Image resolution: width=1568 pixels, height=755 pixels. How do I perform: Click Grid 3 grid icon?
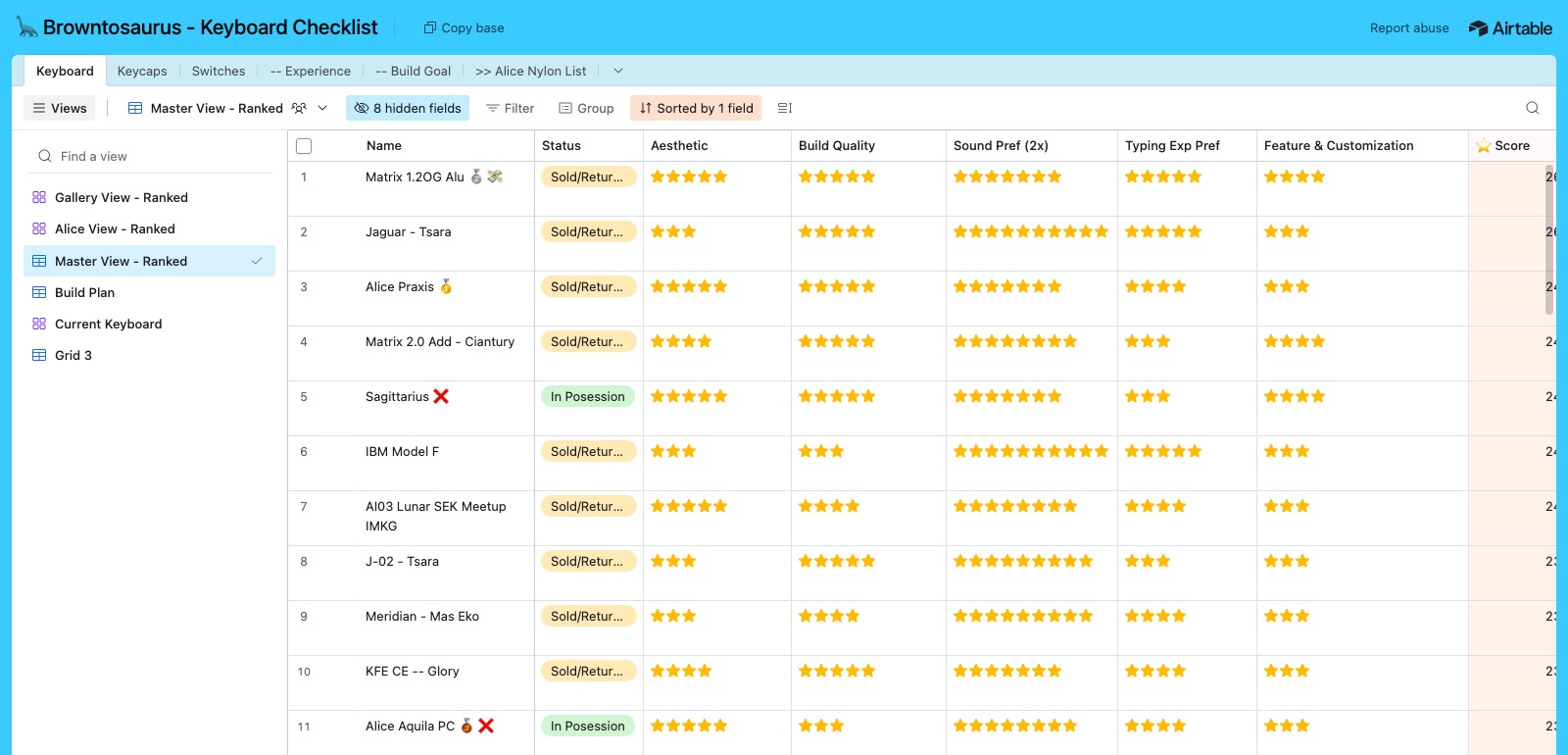(39, 355)
